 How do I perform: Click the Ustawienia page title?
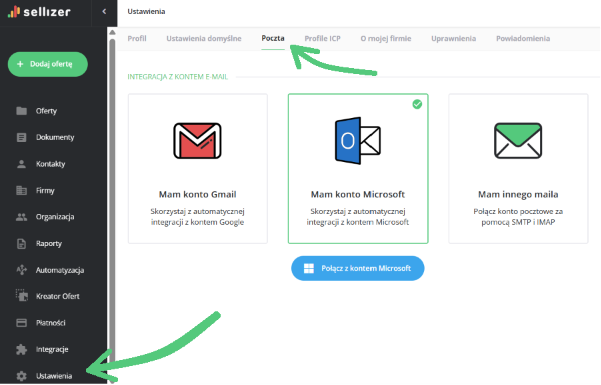click(x=146, y=12)
